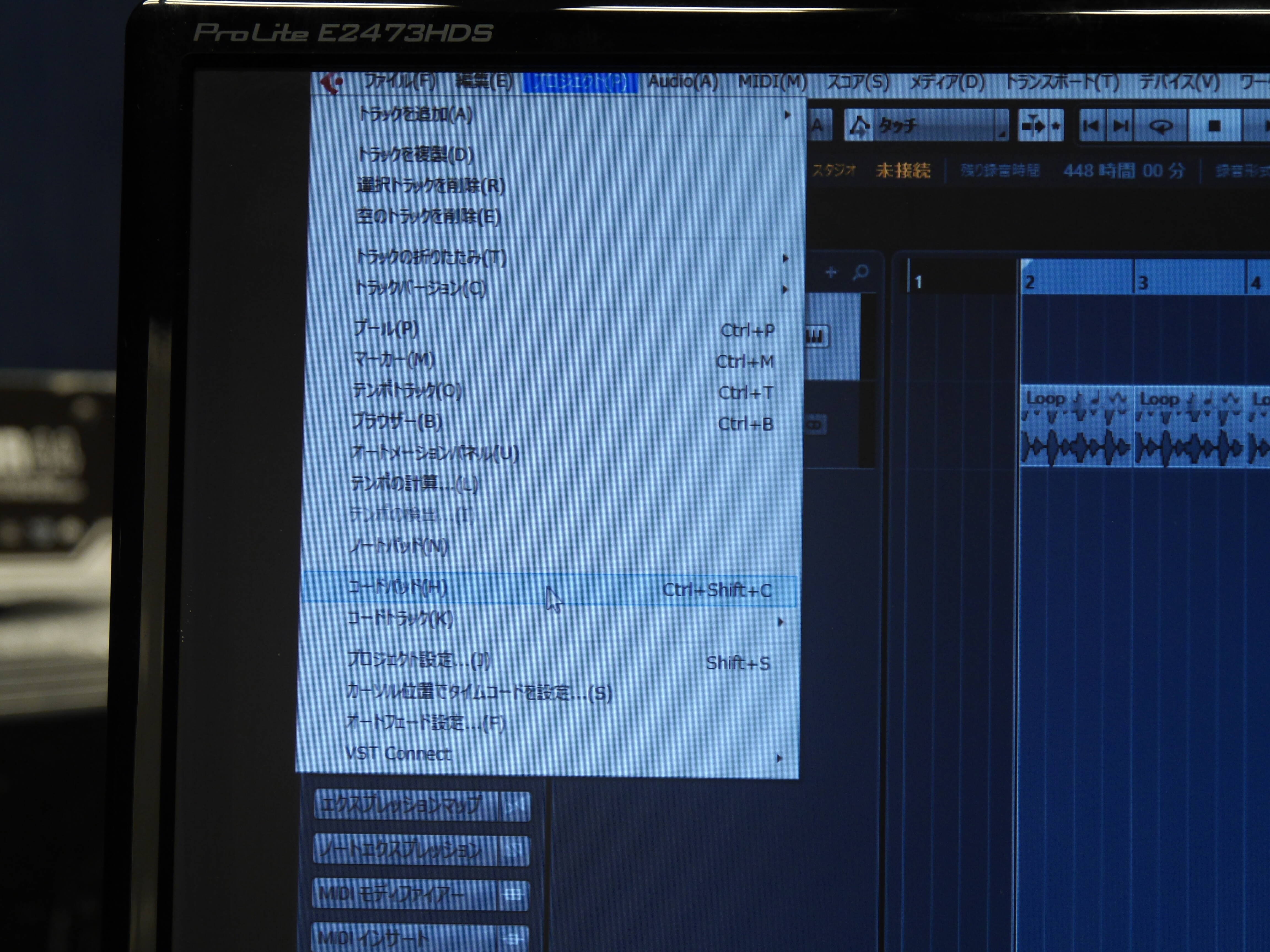
Task: Open the Audio(A) menu
Action: click(683, 82)
